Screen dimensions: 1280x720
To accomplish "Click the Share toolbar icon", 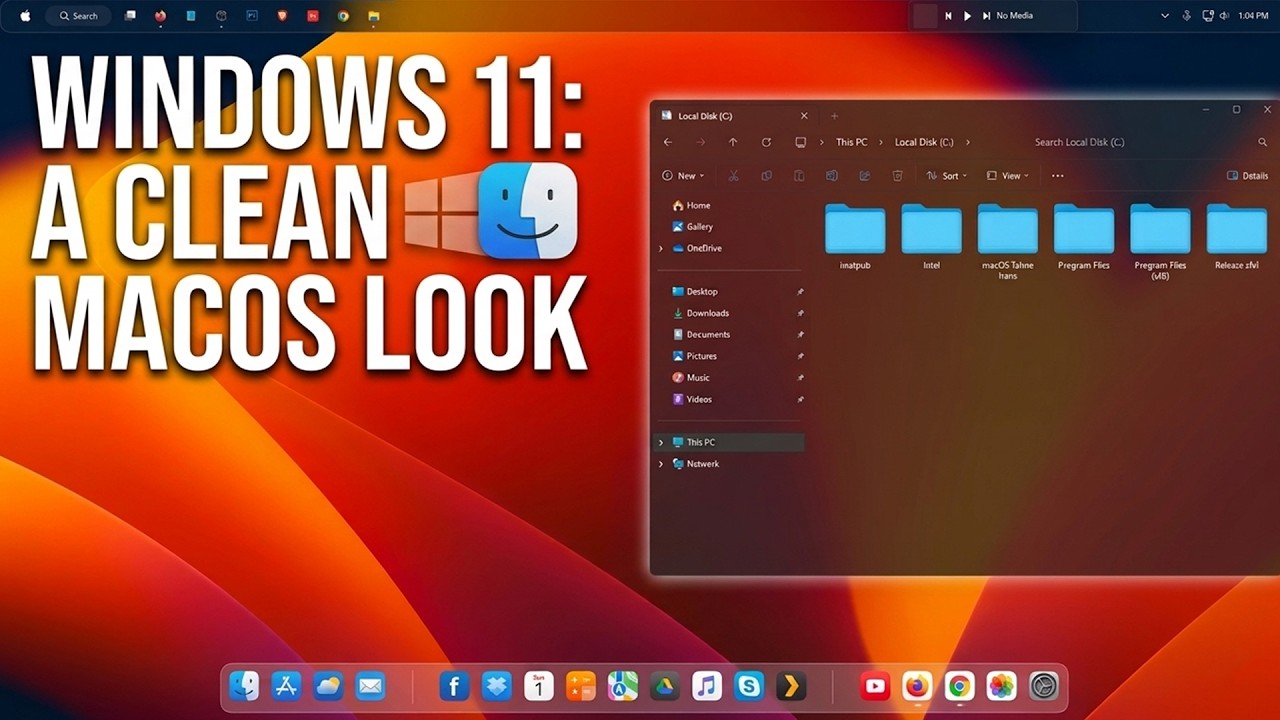I will tap(864, 176).
